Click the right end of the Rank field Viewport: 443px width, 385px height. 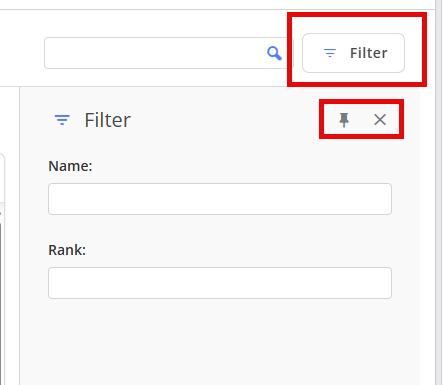pos(380,283)
